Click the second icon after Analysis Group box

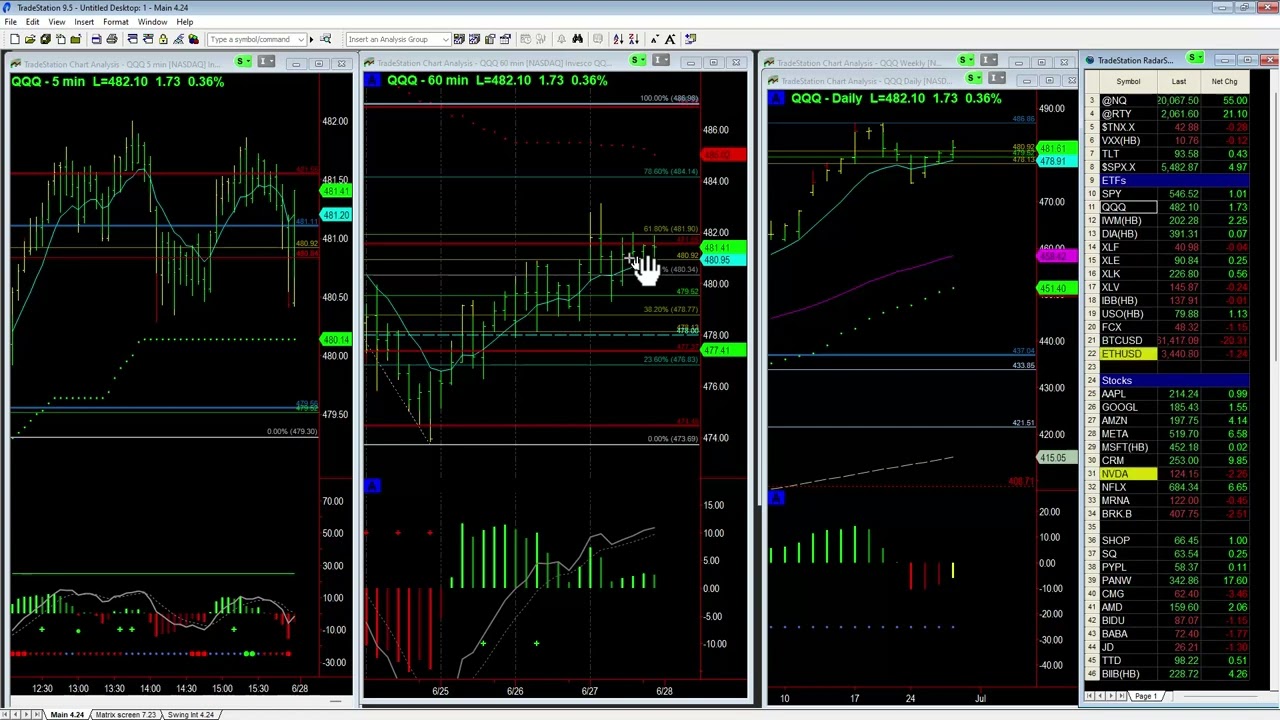click(x=475, y=39)
